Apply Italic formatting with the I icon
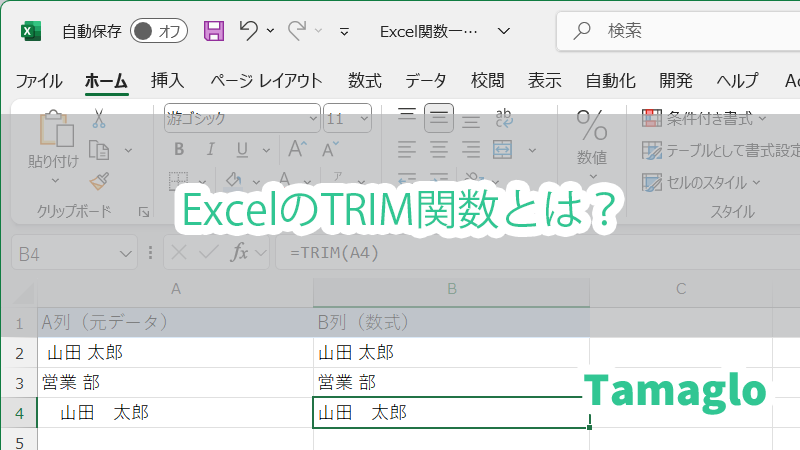This screenshot has width=800, height=450. point(209,150)
